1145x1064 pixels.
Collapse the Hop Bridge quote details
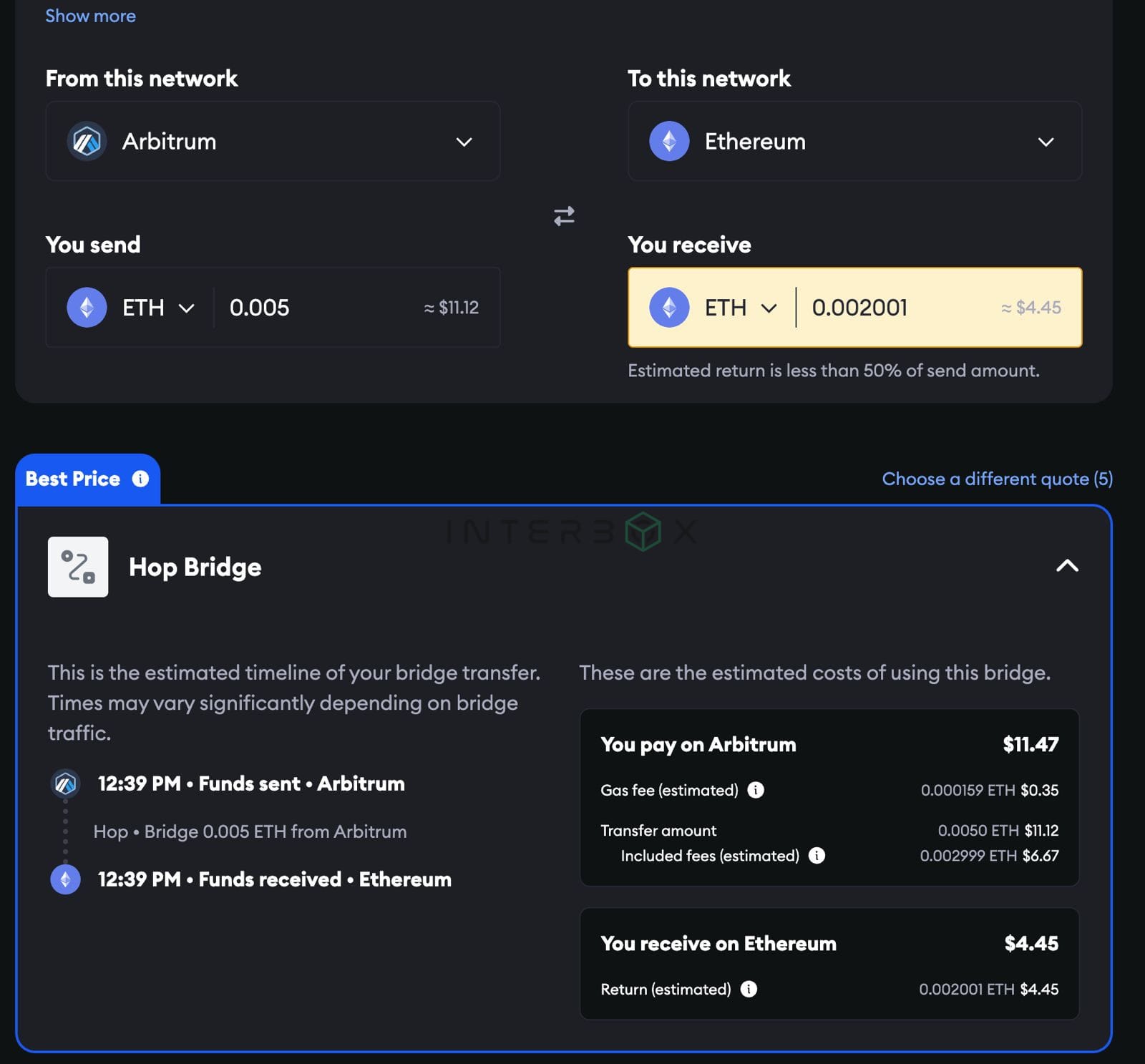tap(1067, 566)
